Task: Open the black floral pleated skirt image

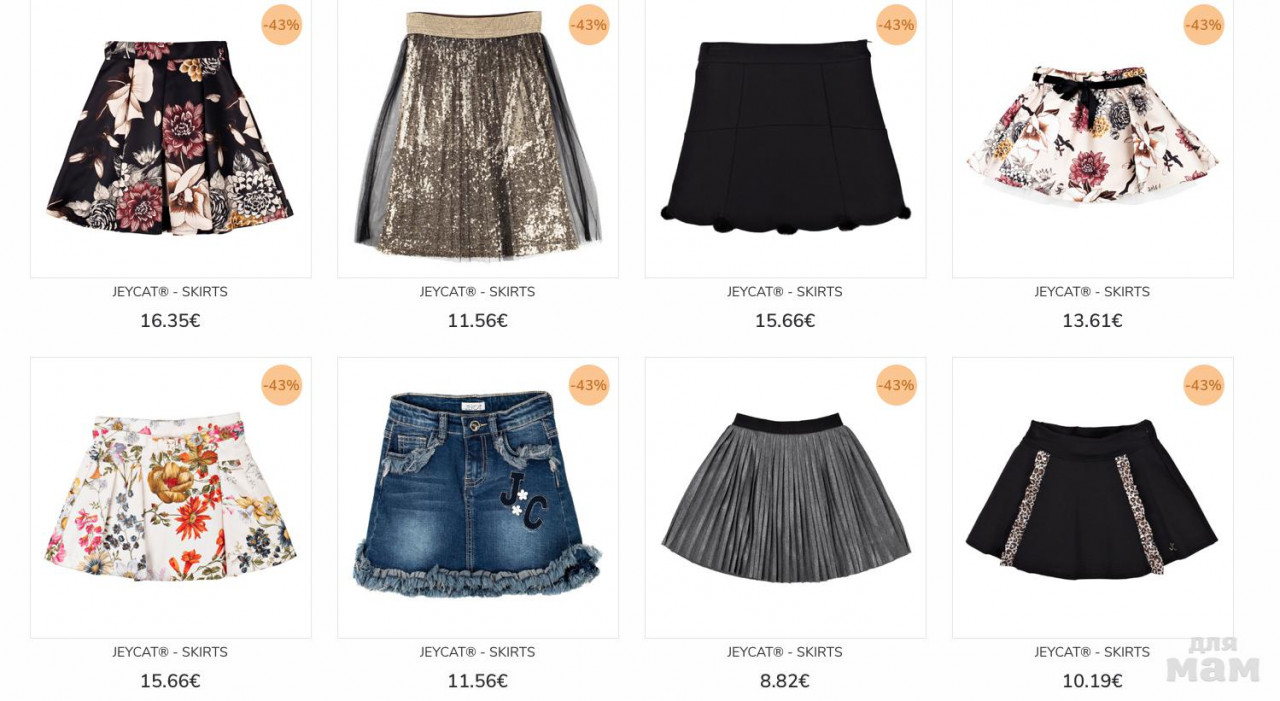Action: tap(170, 137)
